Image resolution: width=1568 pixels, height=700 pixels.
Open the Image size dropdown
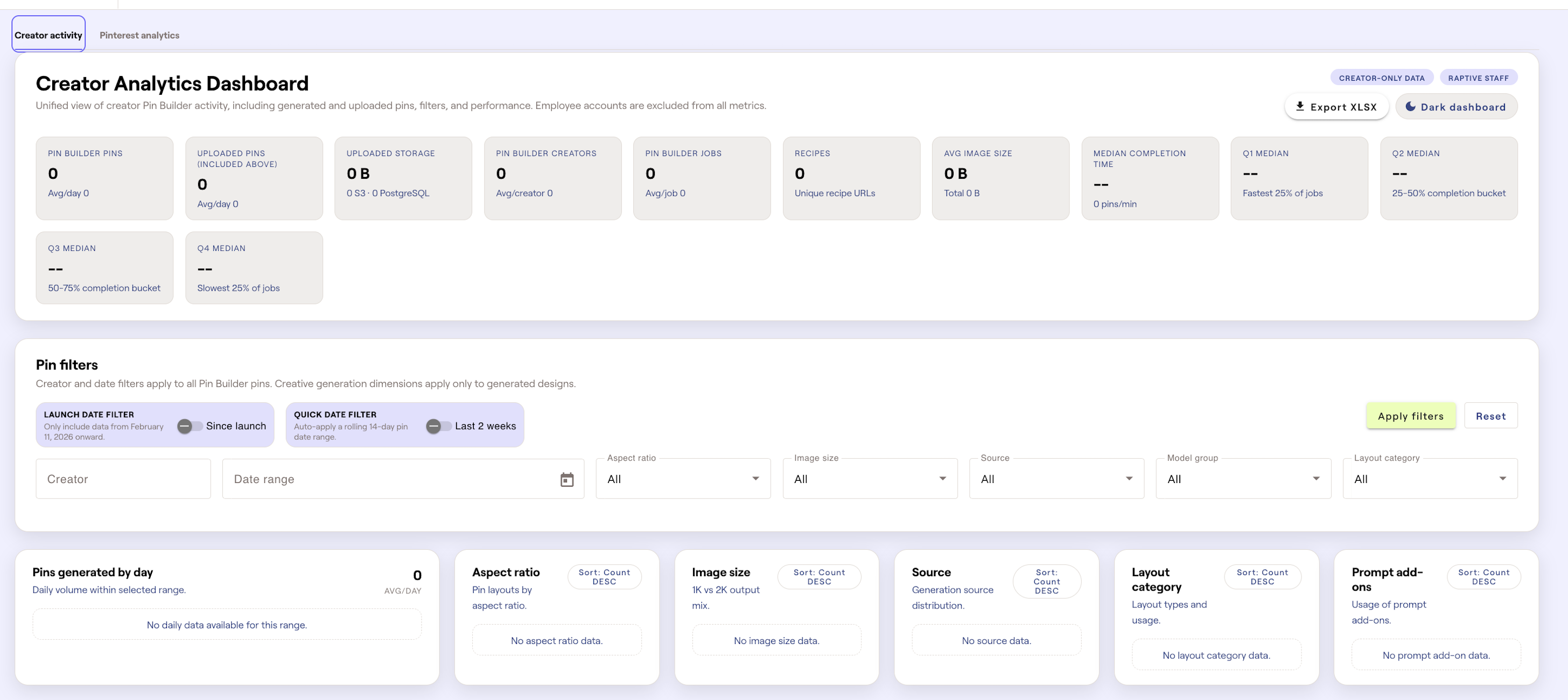870,479
